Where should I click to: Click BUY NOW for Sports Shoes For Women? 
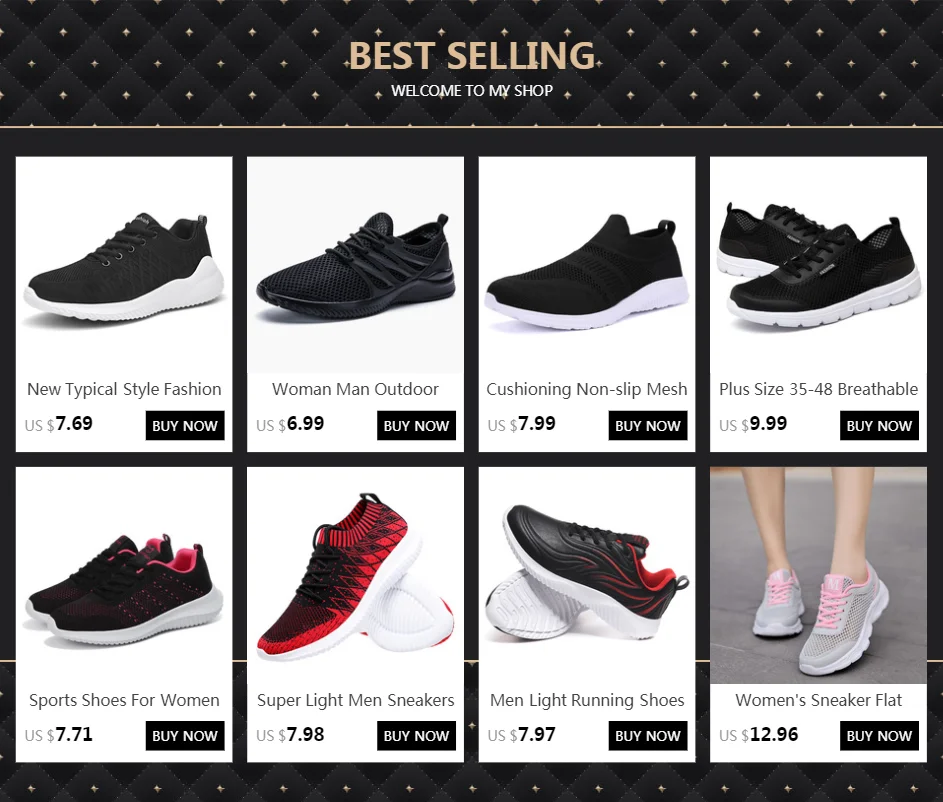point(185,736)
